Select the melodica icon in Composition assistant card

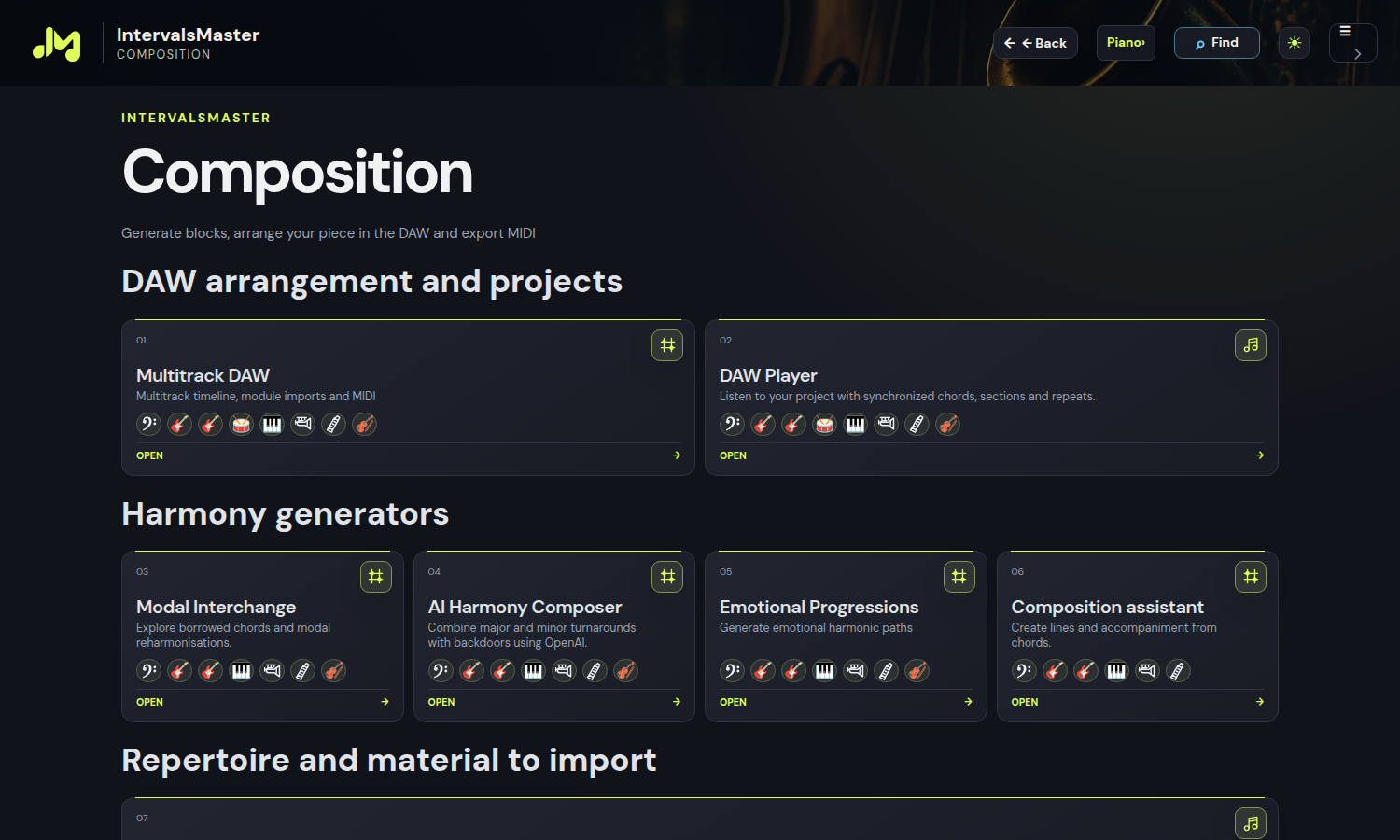(x=1178, y=671)
